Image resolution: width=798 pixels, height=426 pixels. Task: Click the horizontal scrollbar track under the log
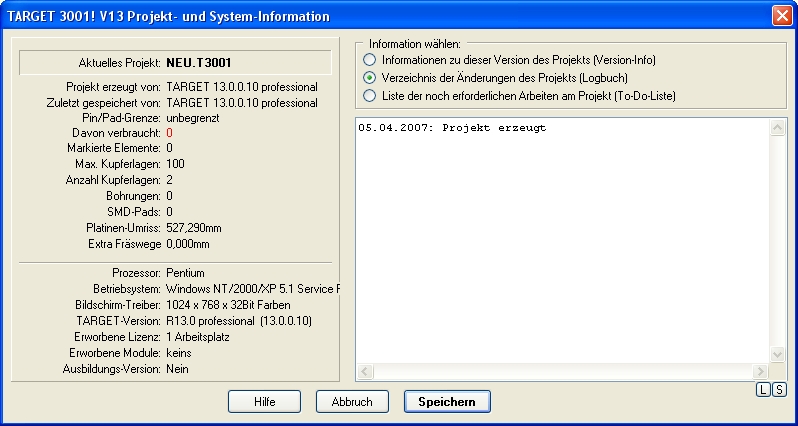click(560, 372)
